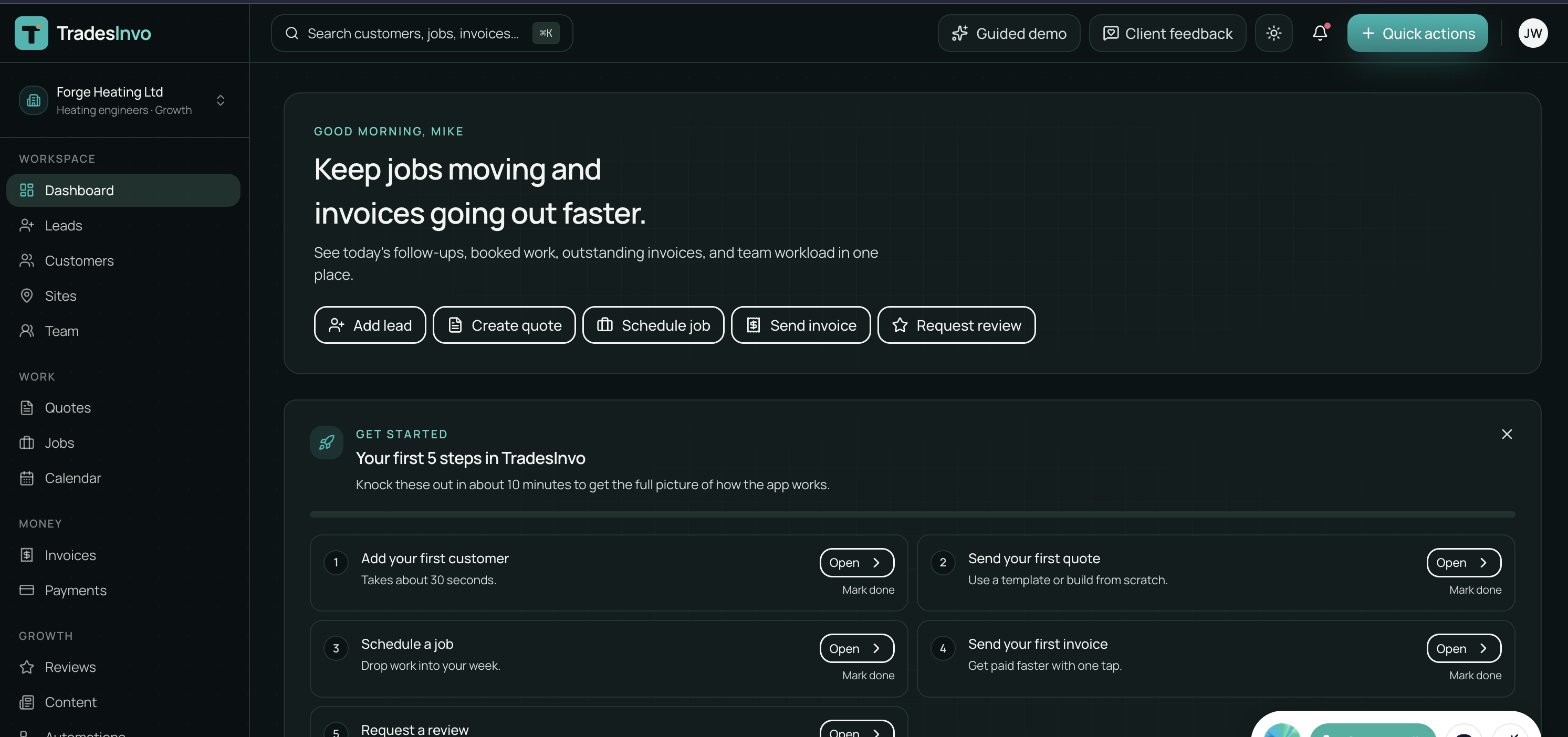The width and height of the screenshot is (1568, 737).
Task: Mark 'Schedule a job' as done
Action: 868,676
